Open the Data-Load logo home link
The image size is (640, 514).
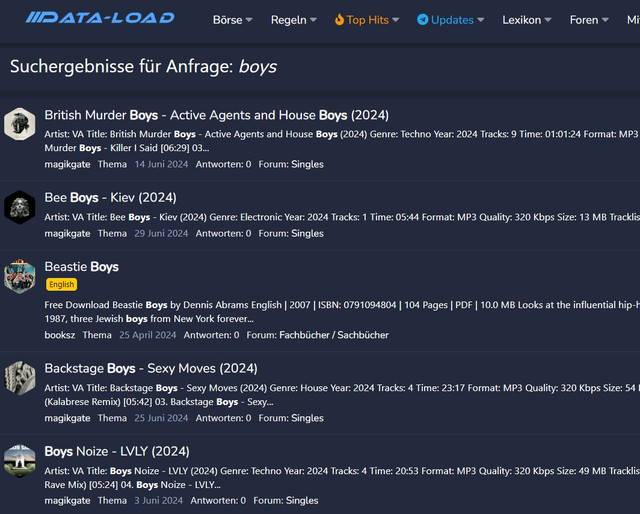pyautogui.click(x=100, y=18)
